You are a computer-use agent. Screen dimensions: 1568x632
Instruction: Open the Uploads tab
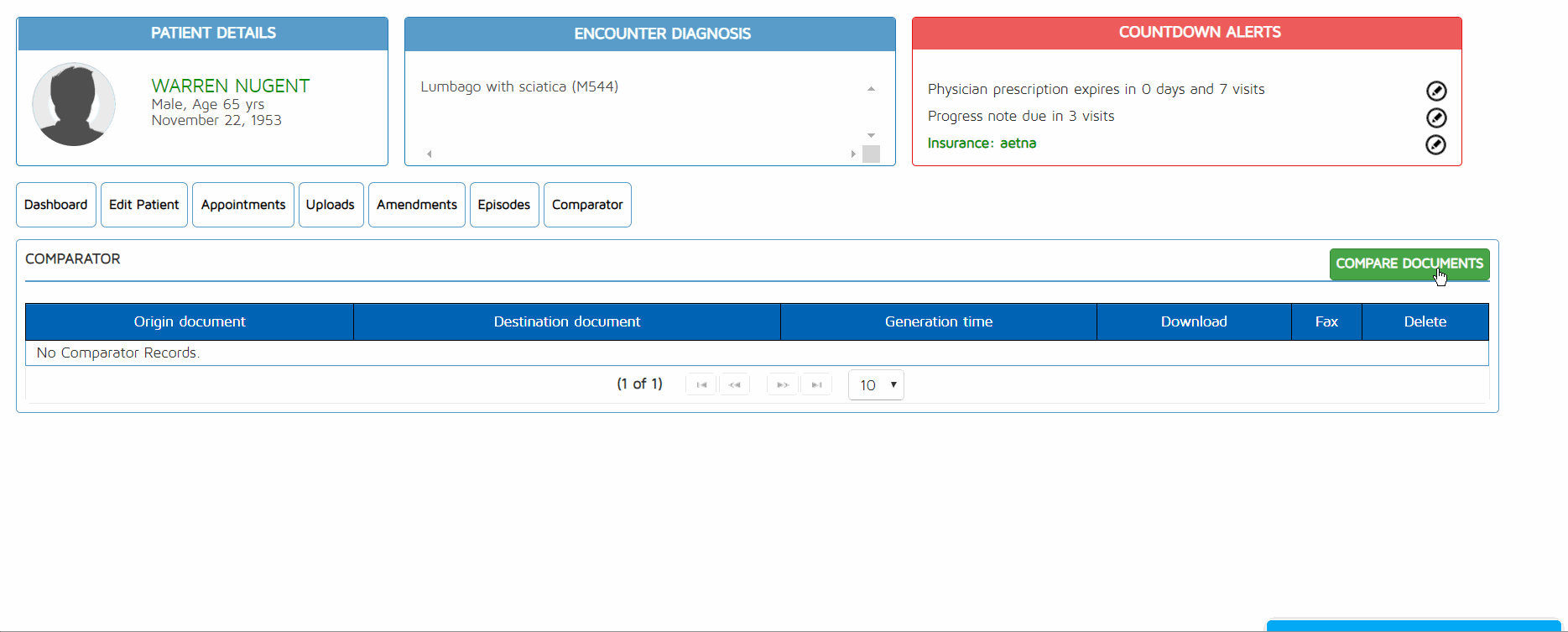click(x=331, y=205)
